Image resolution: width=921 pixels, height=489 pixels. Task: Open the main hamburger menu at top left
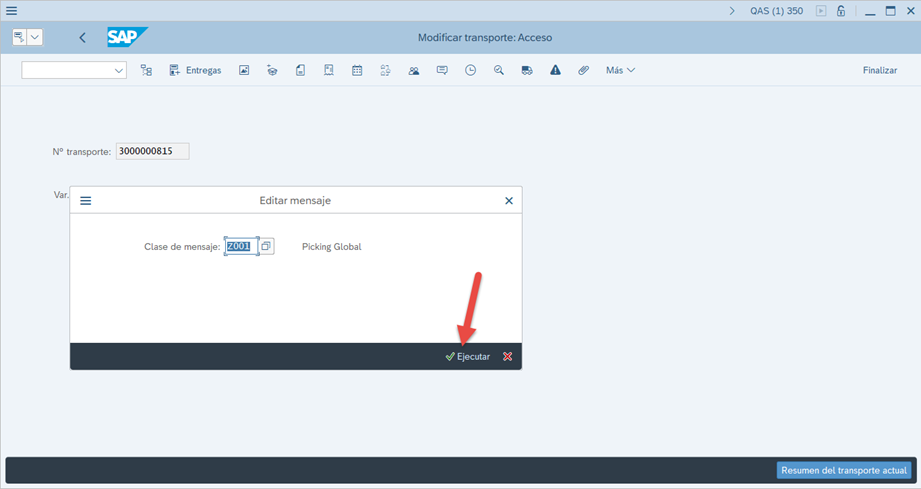(12, 11)
